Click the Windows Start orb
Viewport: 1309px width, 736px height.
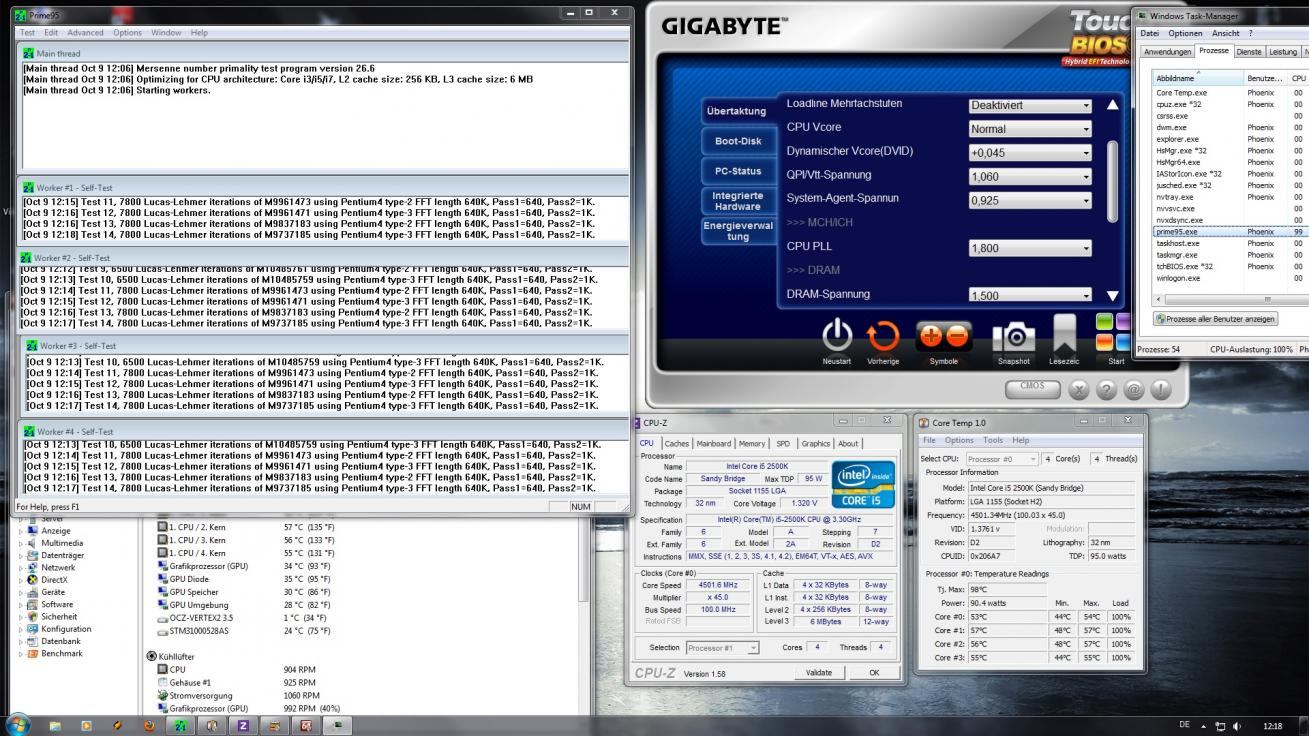pyautogui.click(x=17, y=725)
